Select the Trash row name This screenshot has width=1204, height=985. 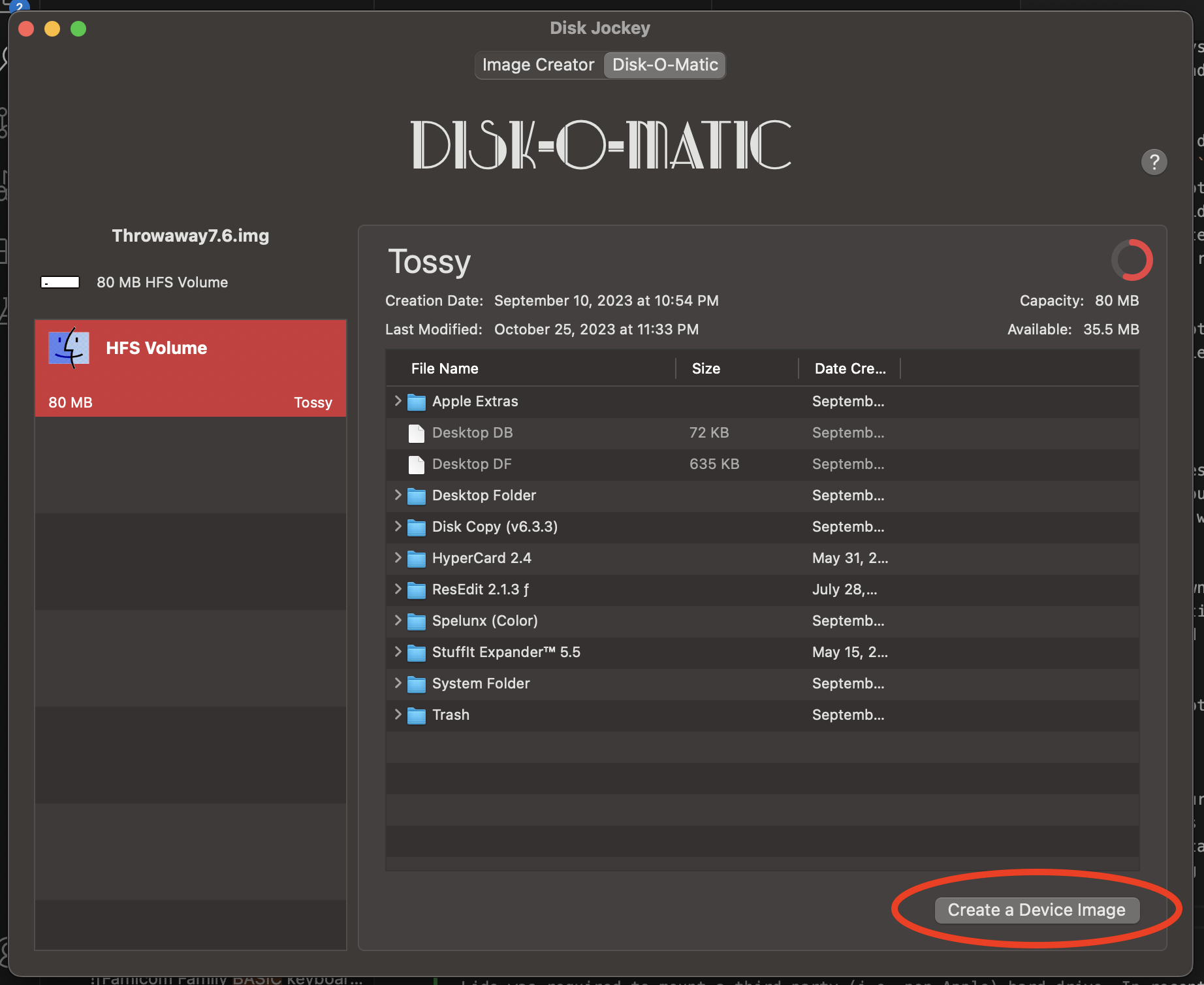pos(451,715)
